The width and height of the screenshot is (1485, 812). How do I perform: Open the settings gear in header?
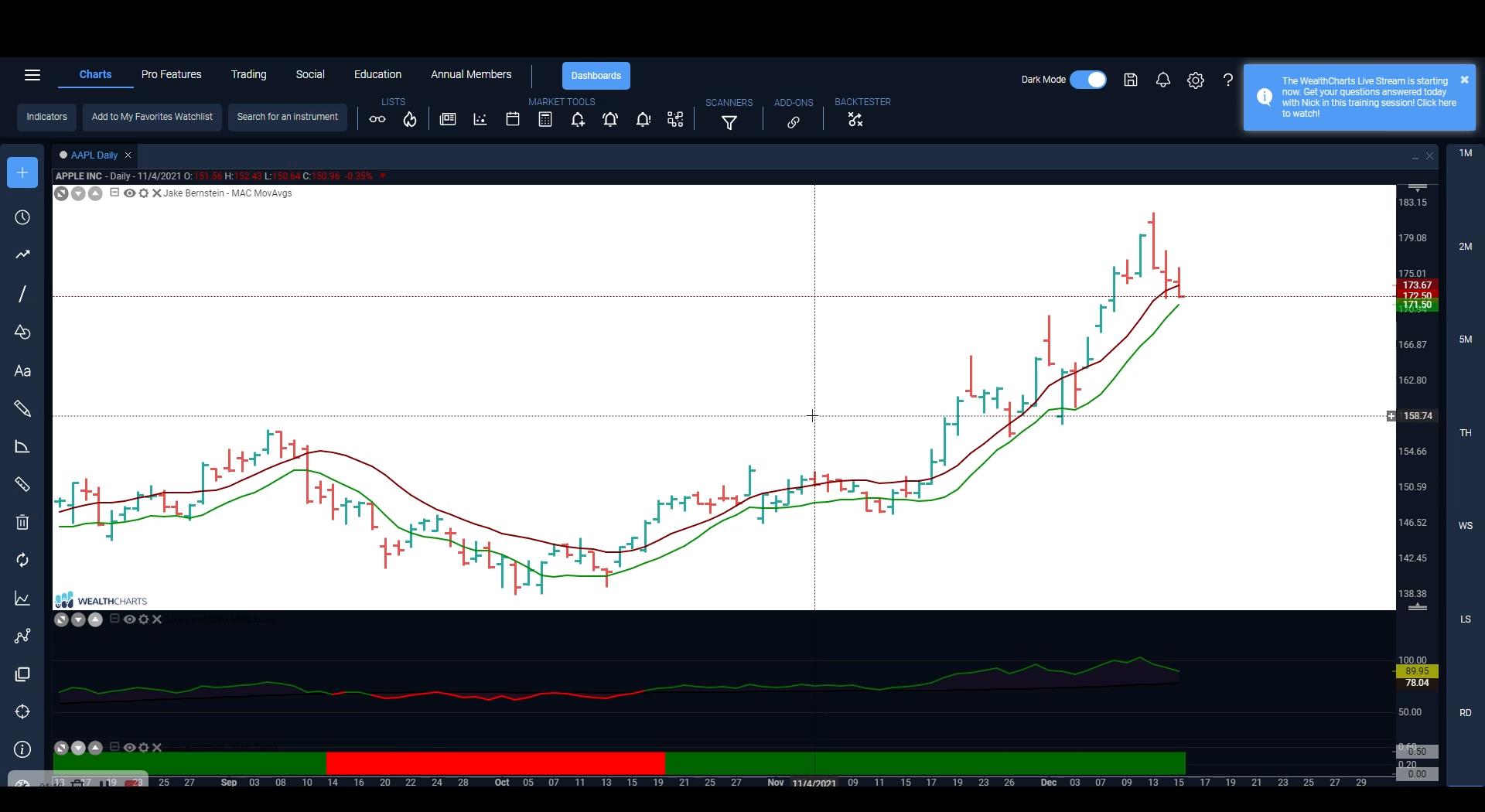[x=1196, y=80]
